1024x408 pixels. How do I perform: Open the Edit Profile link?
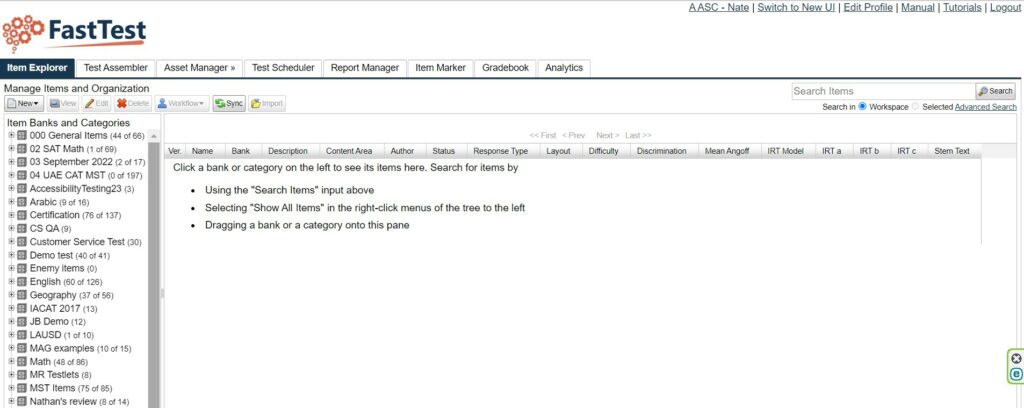point(868,8)
